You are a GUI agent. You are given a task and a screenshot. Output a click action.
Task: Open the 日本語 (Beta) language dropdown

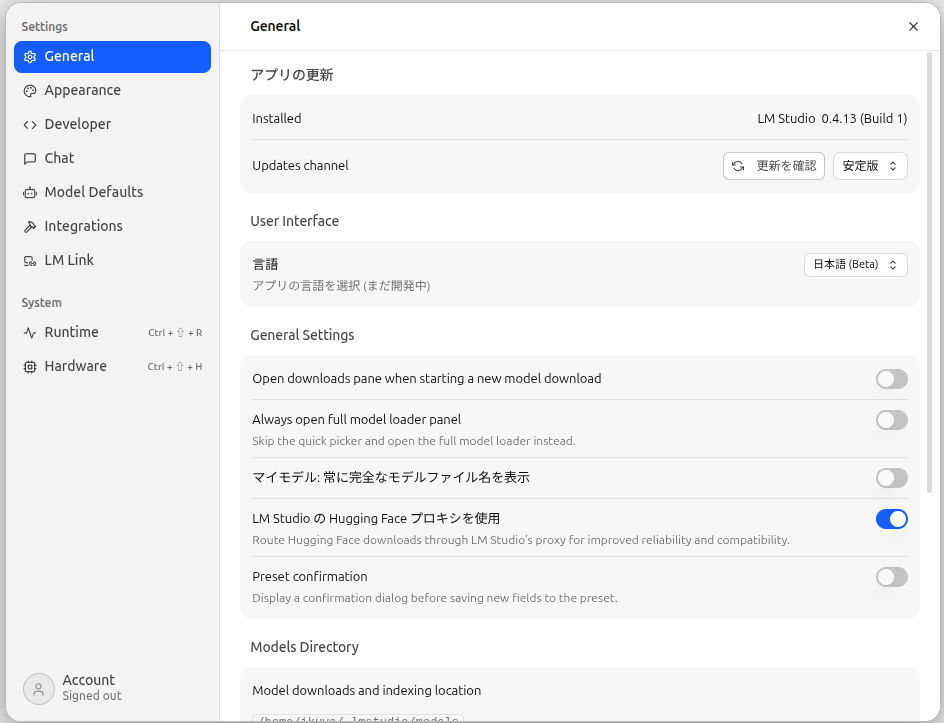click(x=856, y=265)
